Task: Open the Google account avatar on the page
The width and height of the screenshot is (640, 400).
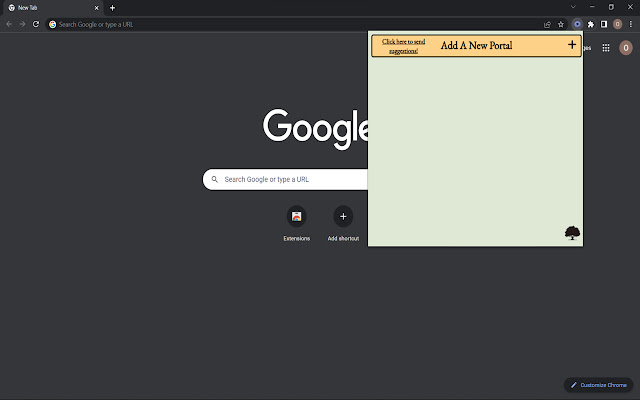Action: coord(626,48)
